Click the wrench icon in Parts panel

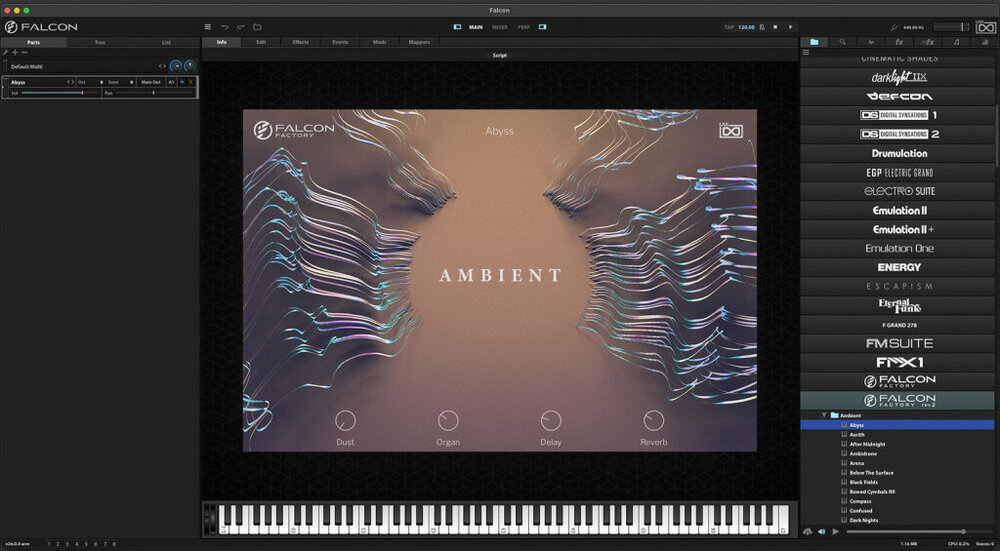click(6, 52)
